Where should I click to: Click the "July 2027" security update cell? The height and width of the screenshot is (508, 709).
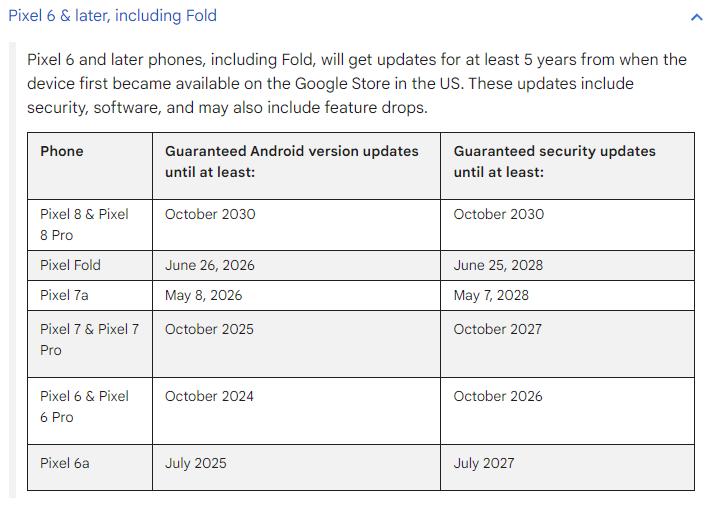click(x=484, y=463)
